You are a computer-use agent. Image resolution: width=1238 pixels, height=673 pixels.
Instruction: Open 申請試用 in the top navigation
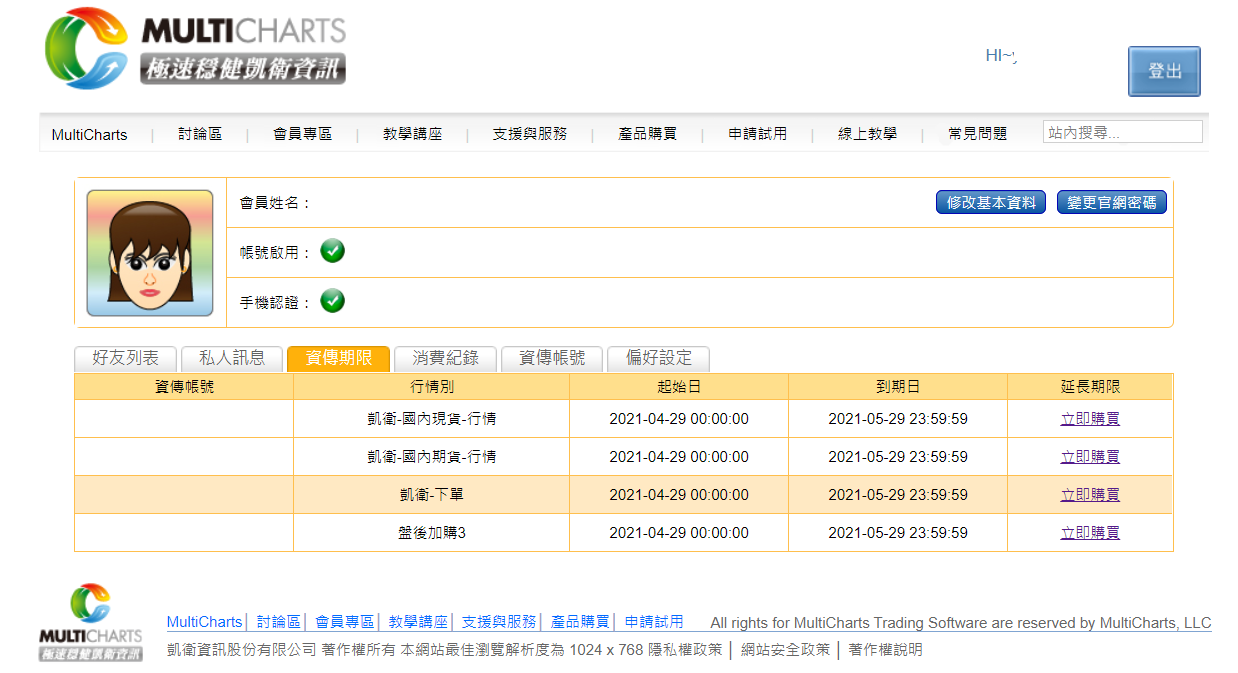coord(757,134)
